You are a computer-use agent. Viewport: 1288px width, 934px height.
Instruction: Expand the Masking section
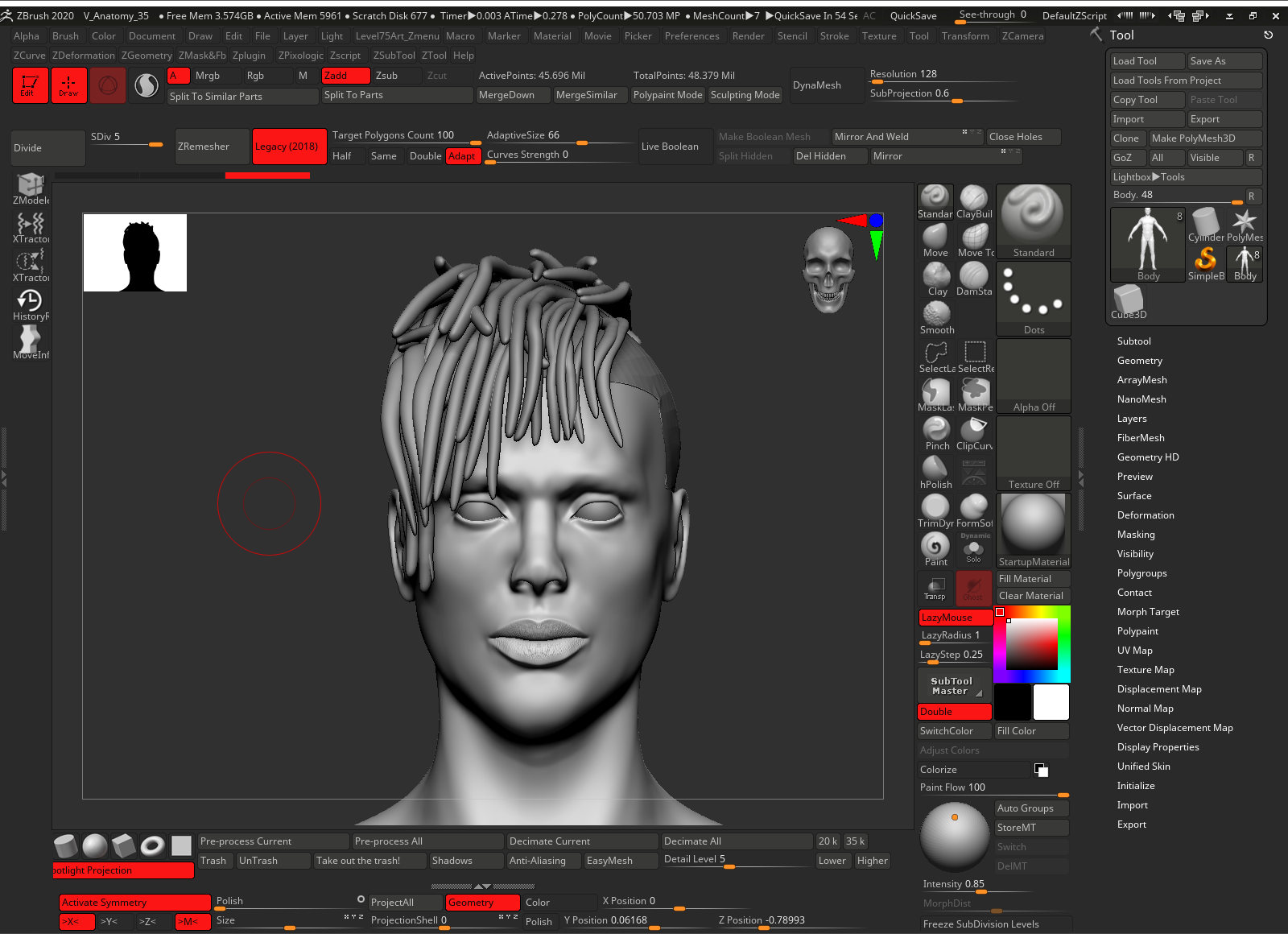(x=1136, y=535)
